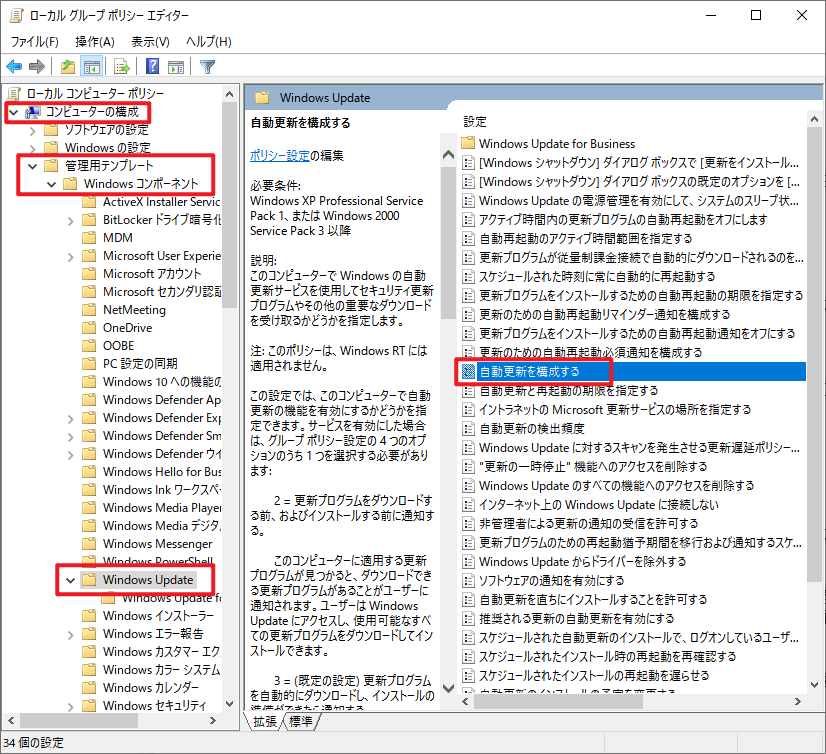The width and height of the screenshot is (826, 754).
Task: Go forward with the gray right arrow
Action: 36,66
